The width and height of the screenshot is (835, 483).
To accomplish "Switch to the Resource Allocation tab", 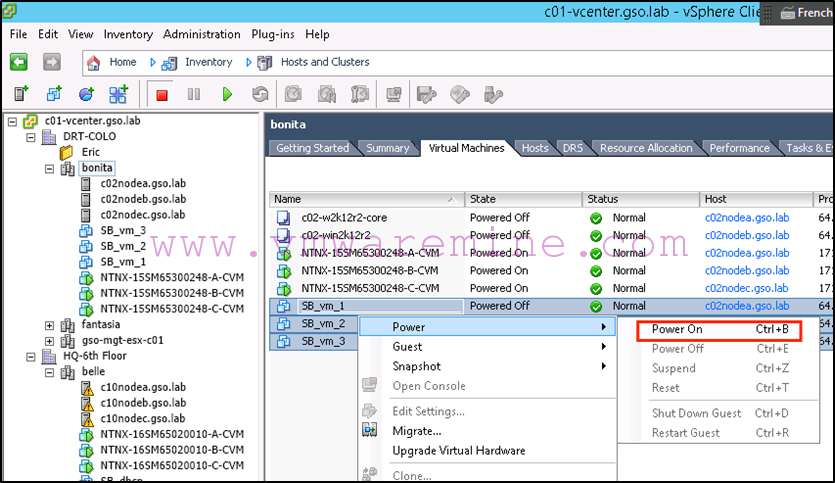I will [x=646, y=148].
